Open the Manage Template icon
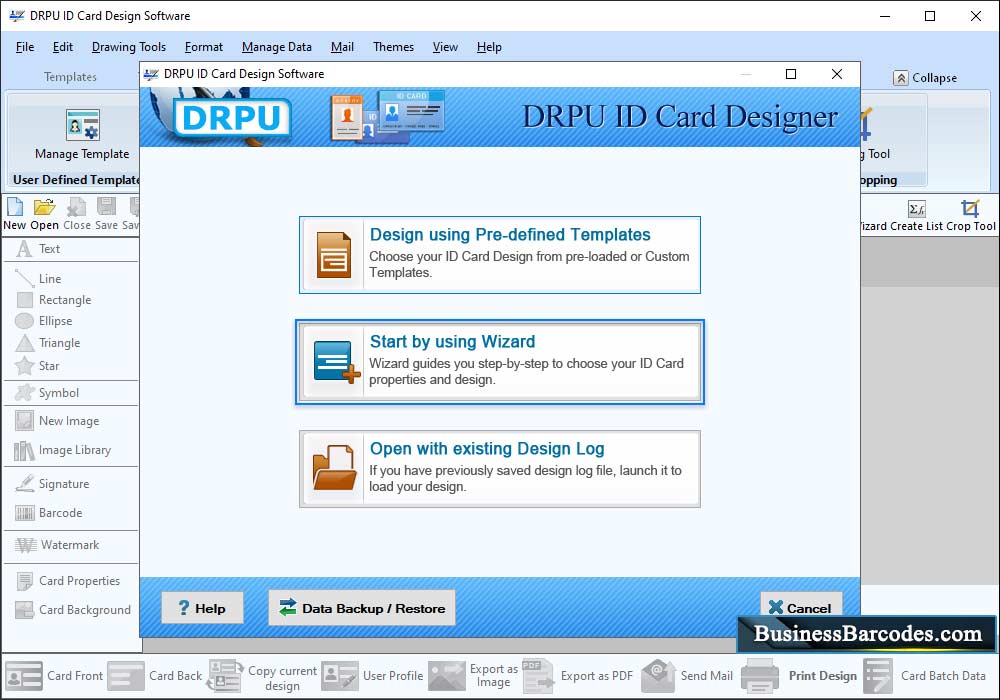The image size is (1000, 700). (x=82, y=125)
